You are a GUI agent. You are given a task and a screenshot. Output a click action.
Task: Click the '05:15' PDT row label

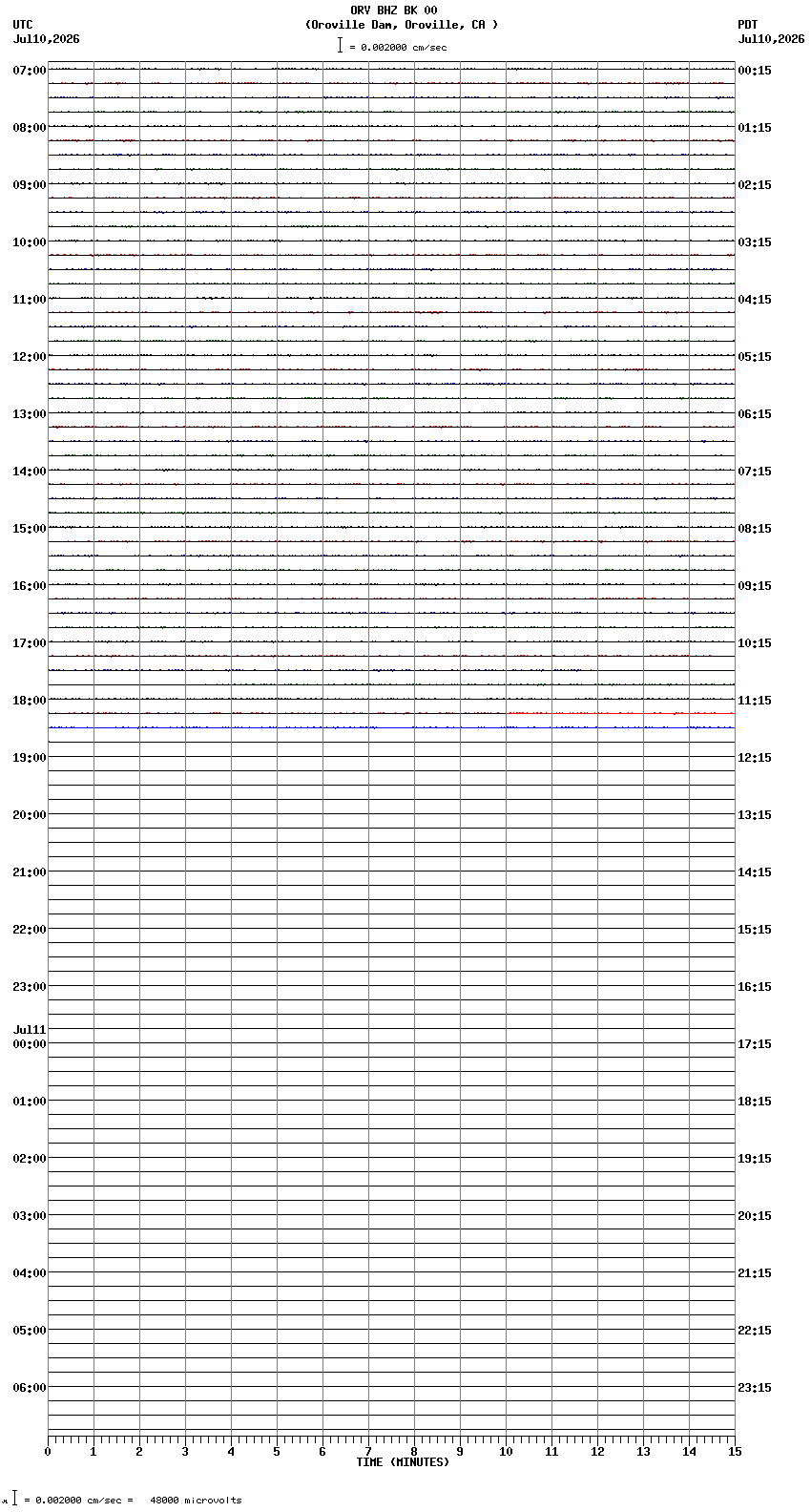click(755, 357)
